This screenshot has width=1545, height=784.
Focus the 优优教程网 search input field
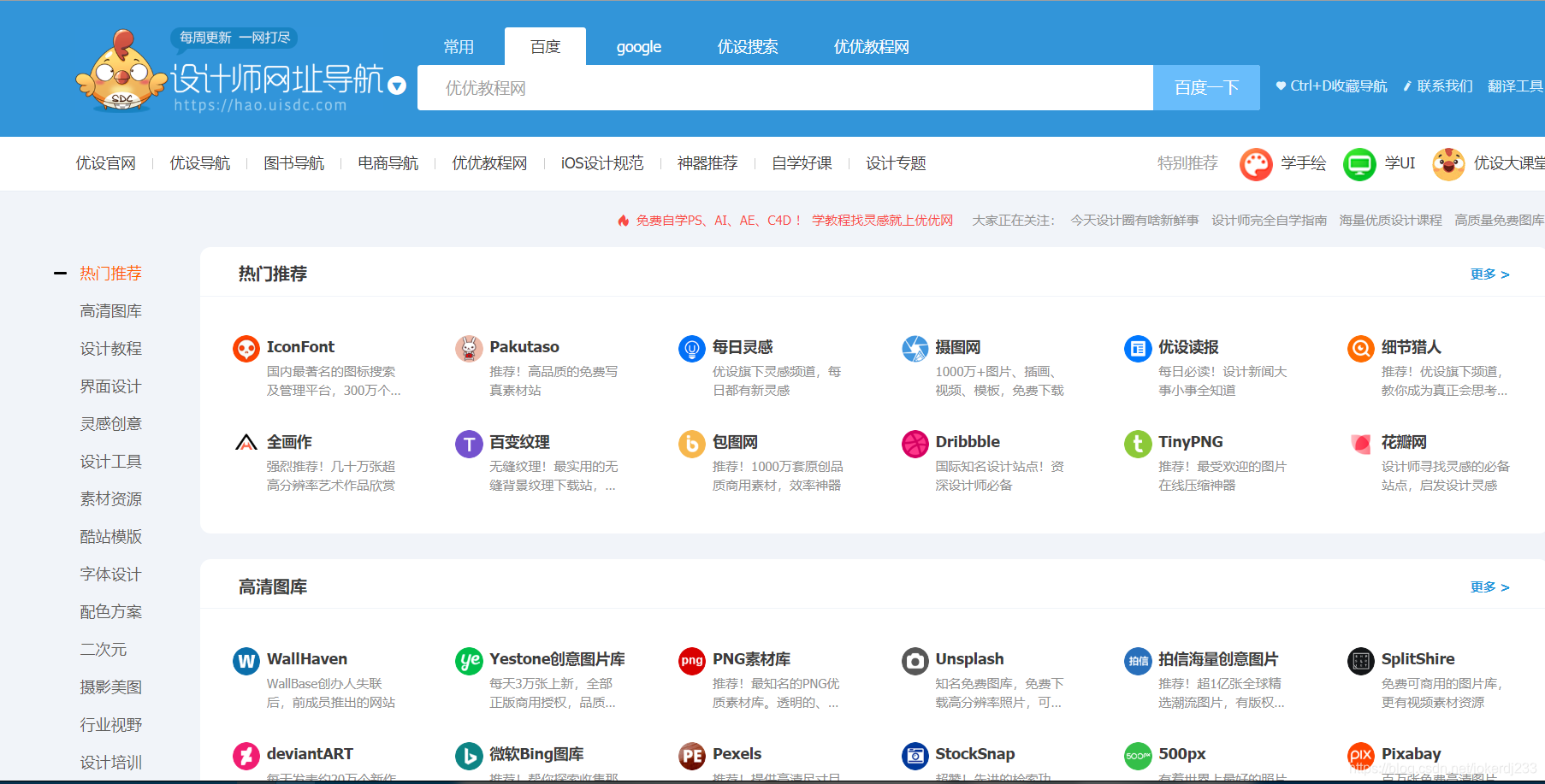(x=785, y=87)
